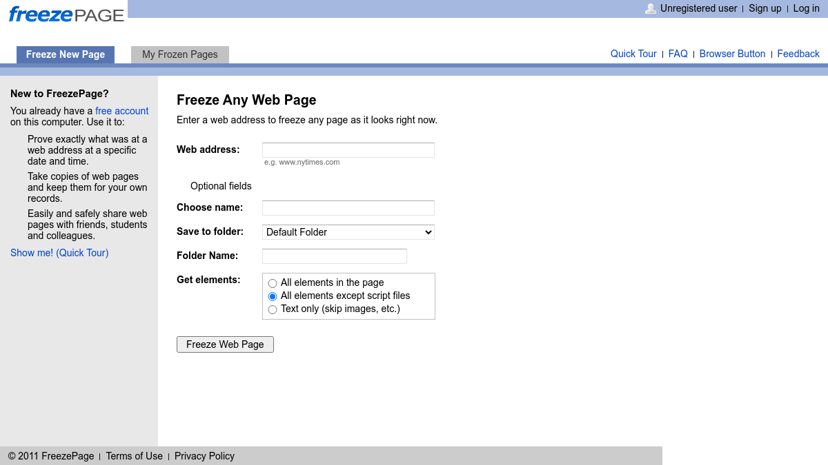Click the unregistered user avatar icon
Screen dimensions: 828x465
pos(651,8)
